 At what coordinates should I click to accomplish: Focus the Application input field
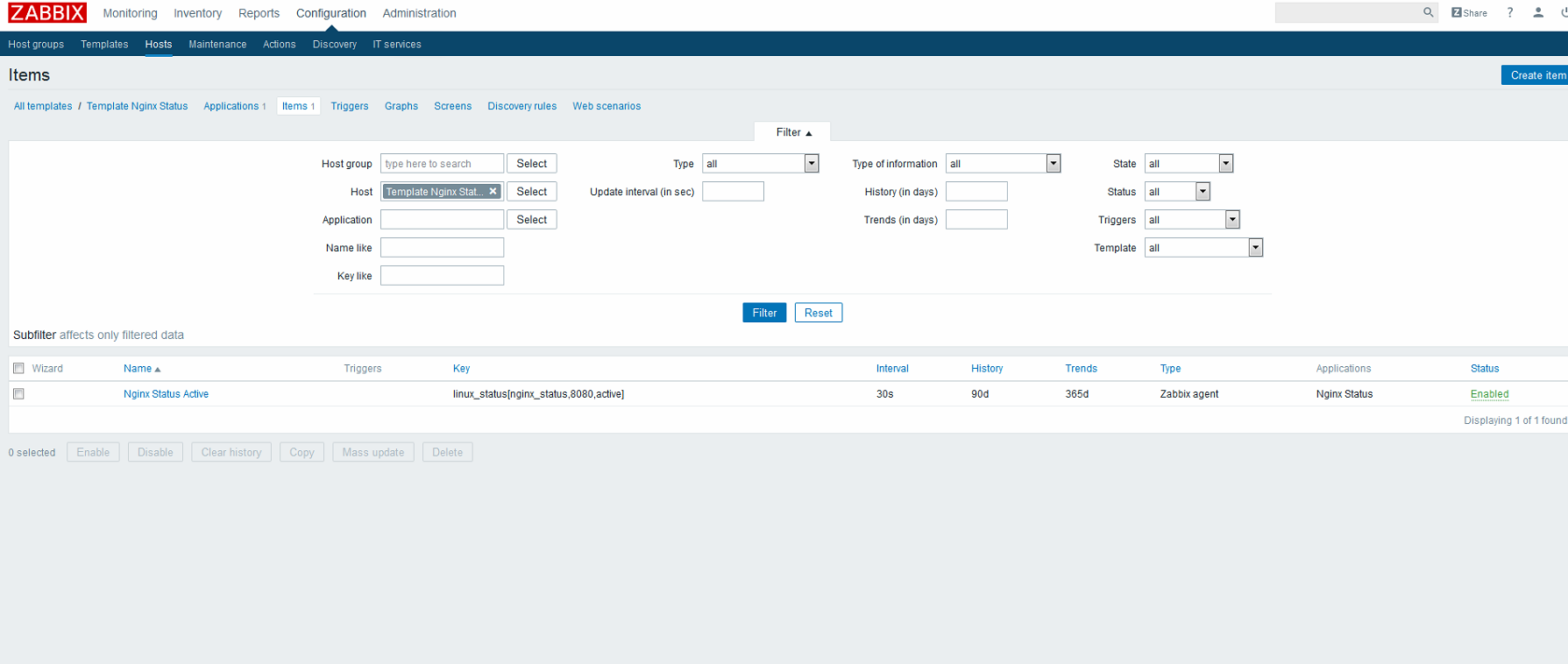(442, 220)
